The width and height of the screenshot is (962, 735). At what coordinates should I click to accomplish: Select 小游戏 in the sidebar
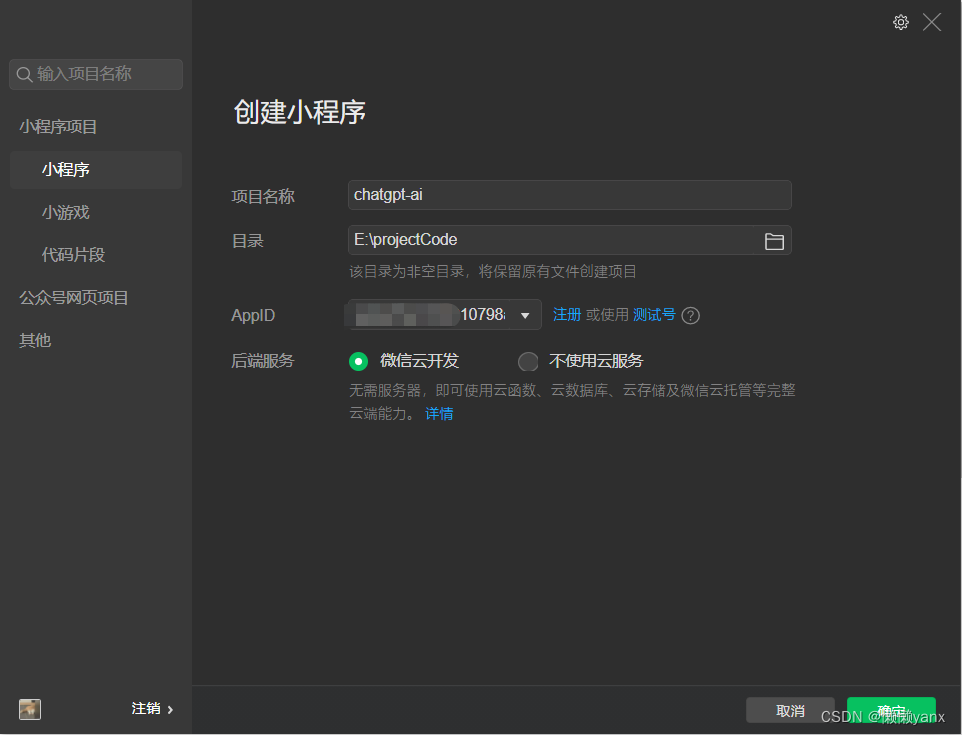66,212
